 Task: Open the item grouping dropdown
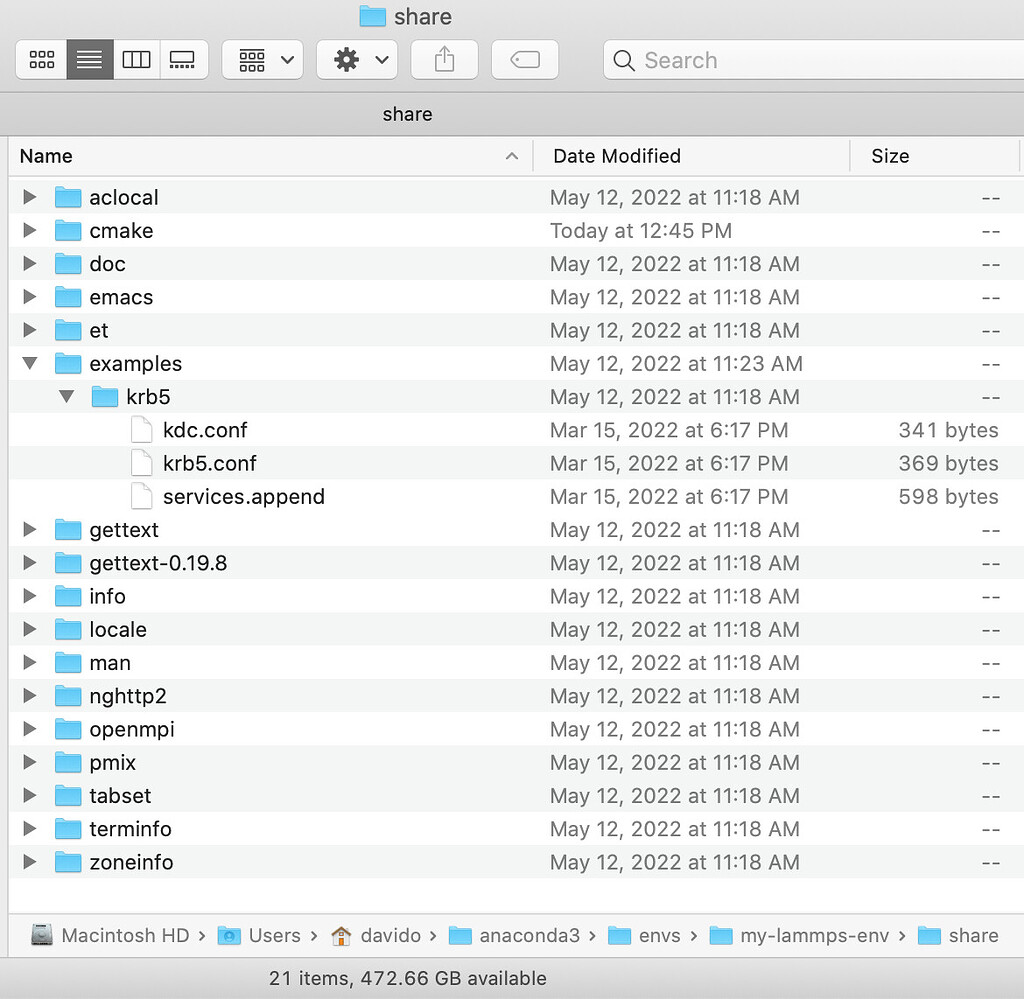click(x=262, y=59)
